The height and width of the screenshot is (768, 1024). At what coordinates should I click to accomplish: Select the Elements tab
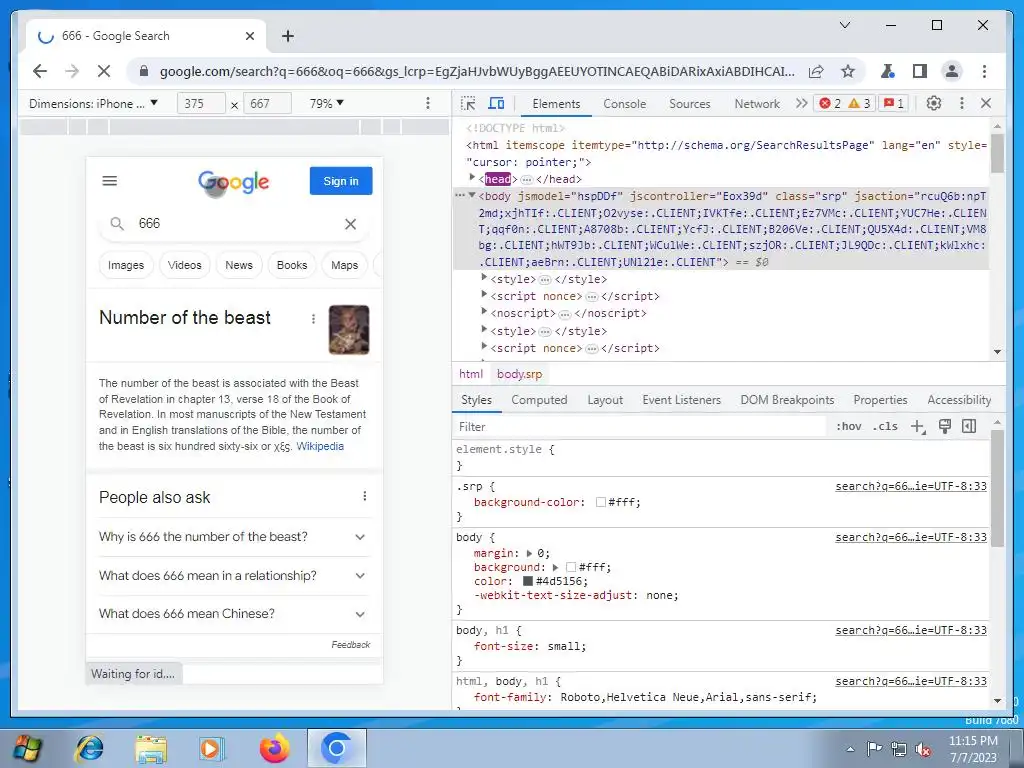[x=556, y=104]
